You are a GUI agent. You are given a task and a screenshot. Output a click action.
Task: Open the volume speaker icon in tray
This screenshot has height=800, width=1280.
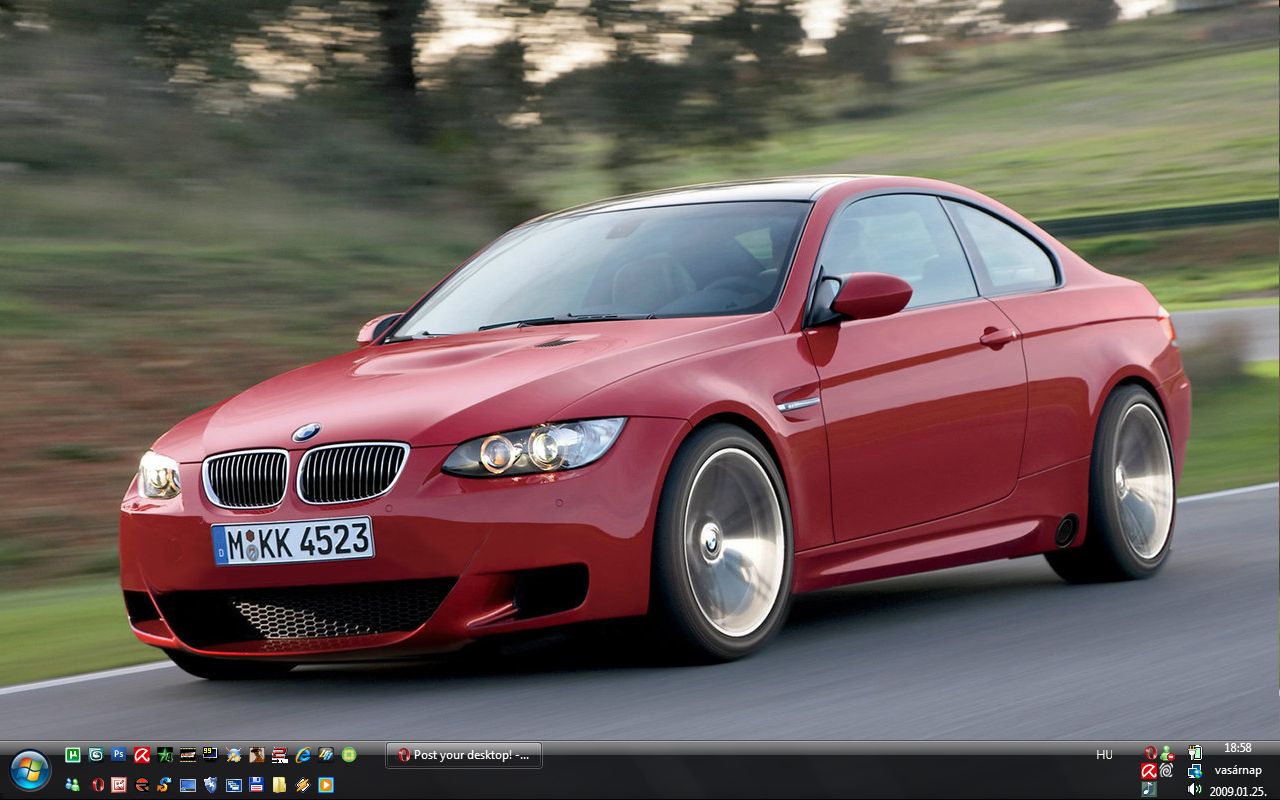point(1195,789)
